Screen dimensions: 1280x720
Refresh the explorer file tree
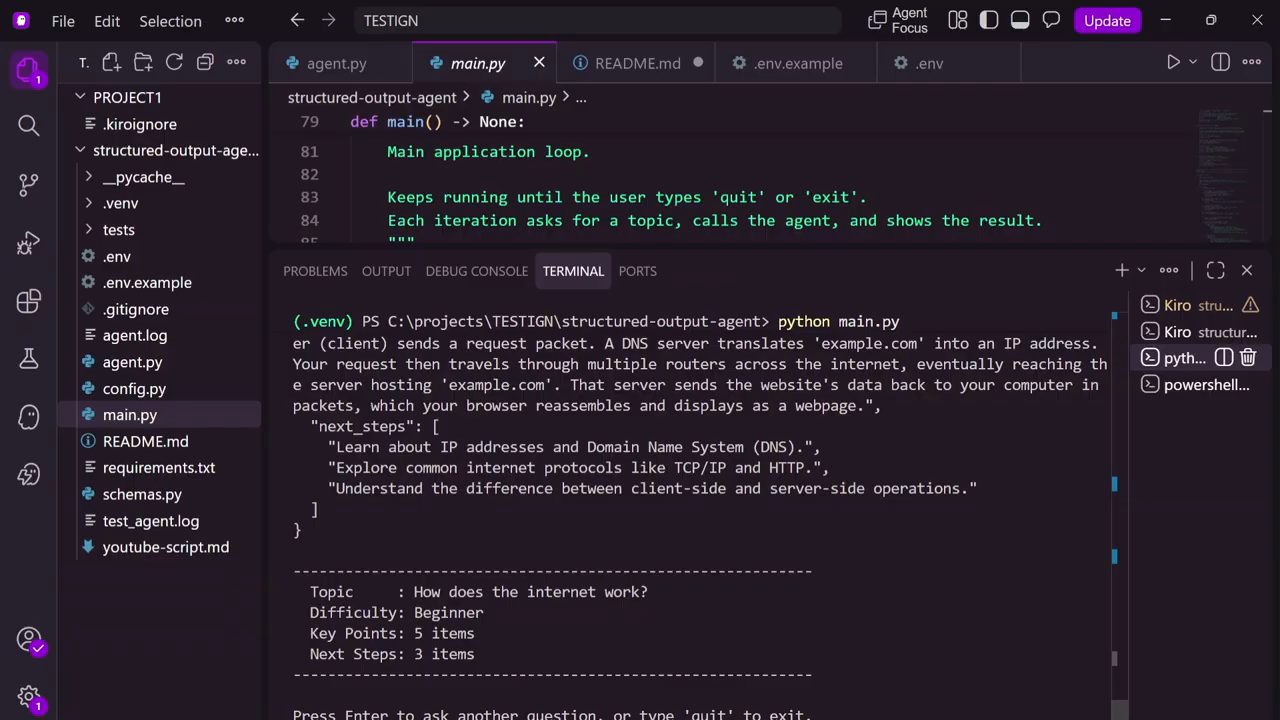point(174,62)
